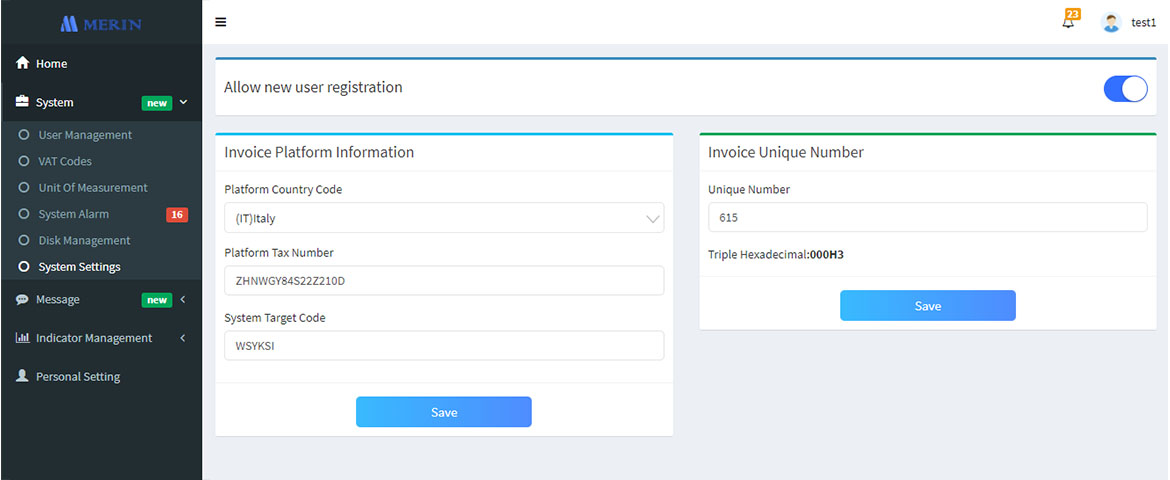This screenshot has width=1170, height=480.
Task: Save the Invoice Platform Information form
Action: pyautogui.click(x=444, y=412)
